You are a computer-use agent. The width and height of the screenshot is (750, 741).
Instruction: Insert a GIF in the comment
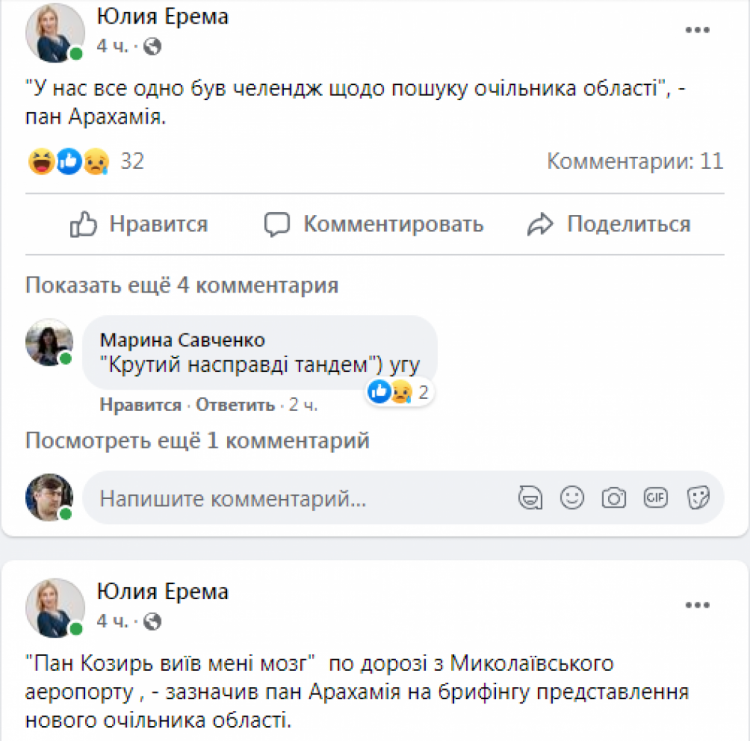[x=656, y=497]
